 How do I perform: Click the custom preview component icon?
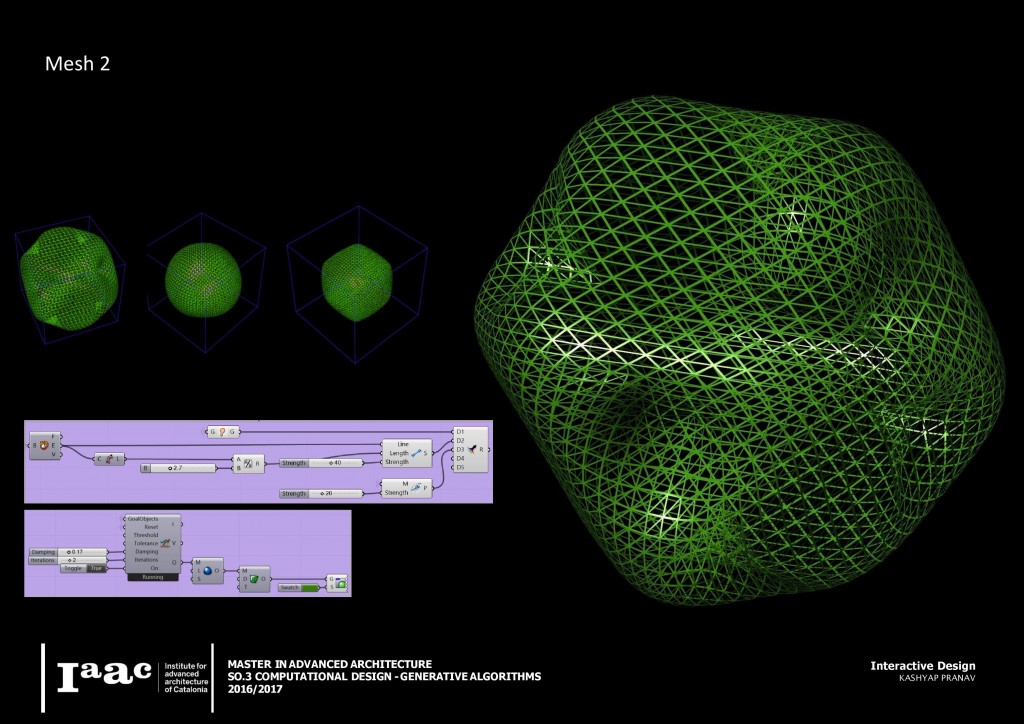click(342, 584)
